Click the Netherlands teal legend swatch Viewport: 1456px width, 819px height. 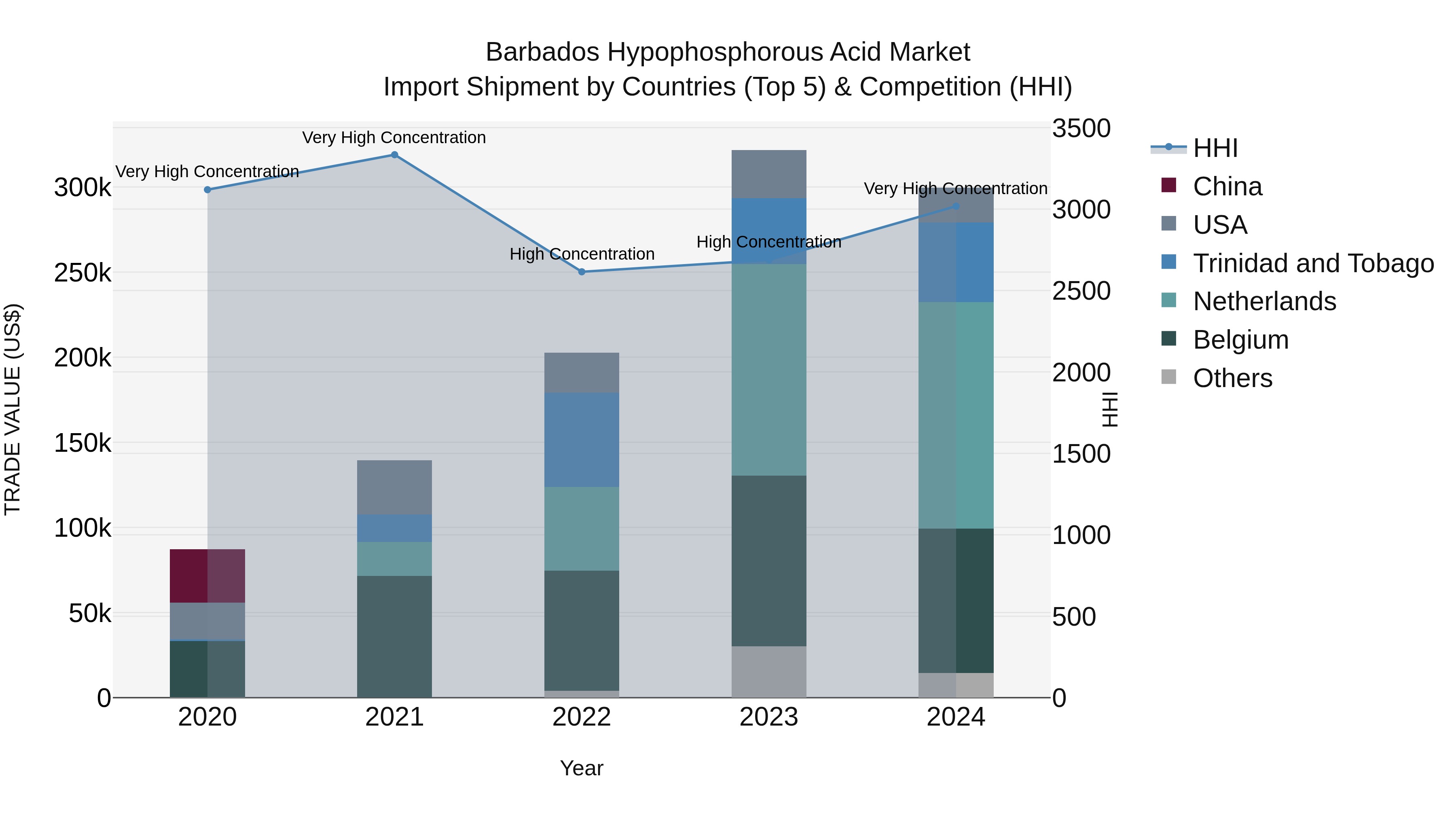click(1168, 300)
